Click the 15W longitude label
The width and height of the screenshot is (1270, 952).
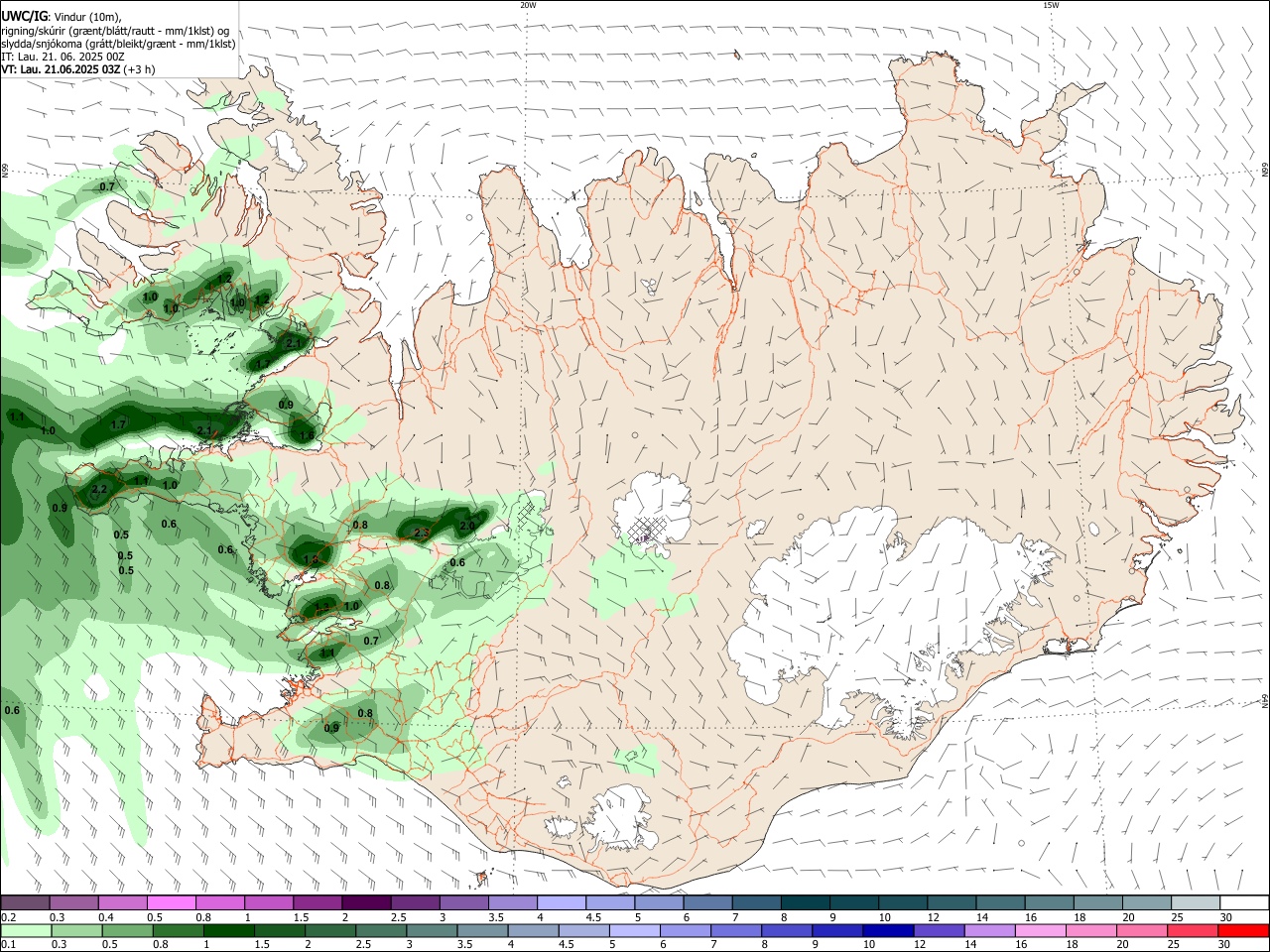coord(1051,5)
